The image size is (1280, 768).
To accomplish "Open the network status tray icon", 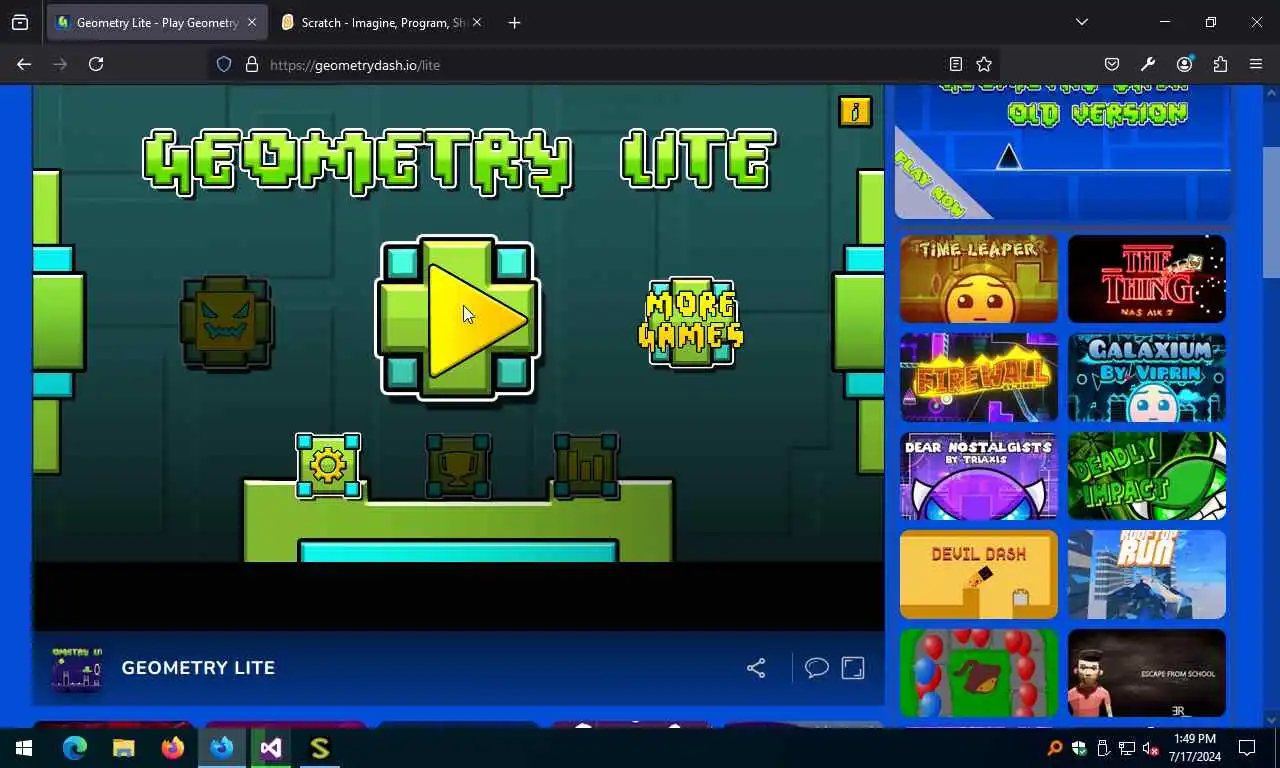I will click(x=1127, y=748).
